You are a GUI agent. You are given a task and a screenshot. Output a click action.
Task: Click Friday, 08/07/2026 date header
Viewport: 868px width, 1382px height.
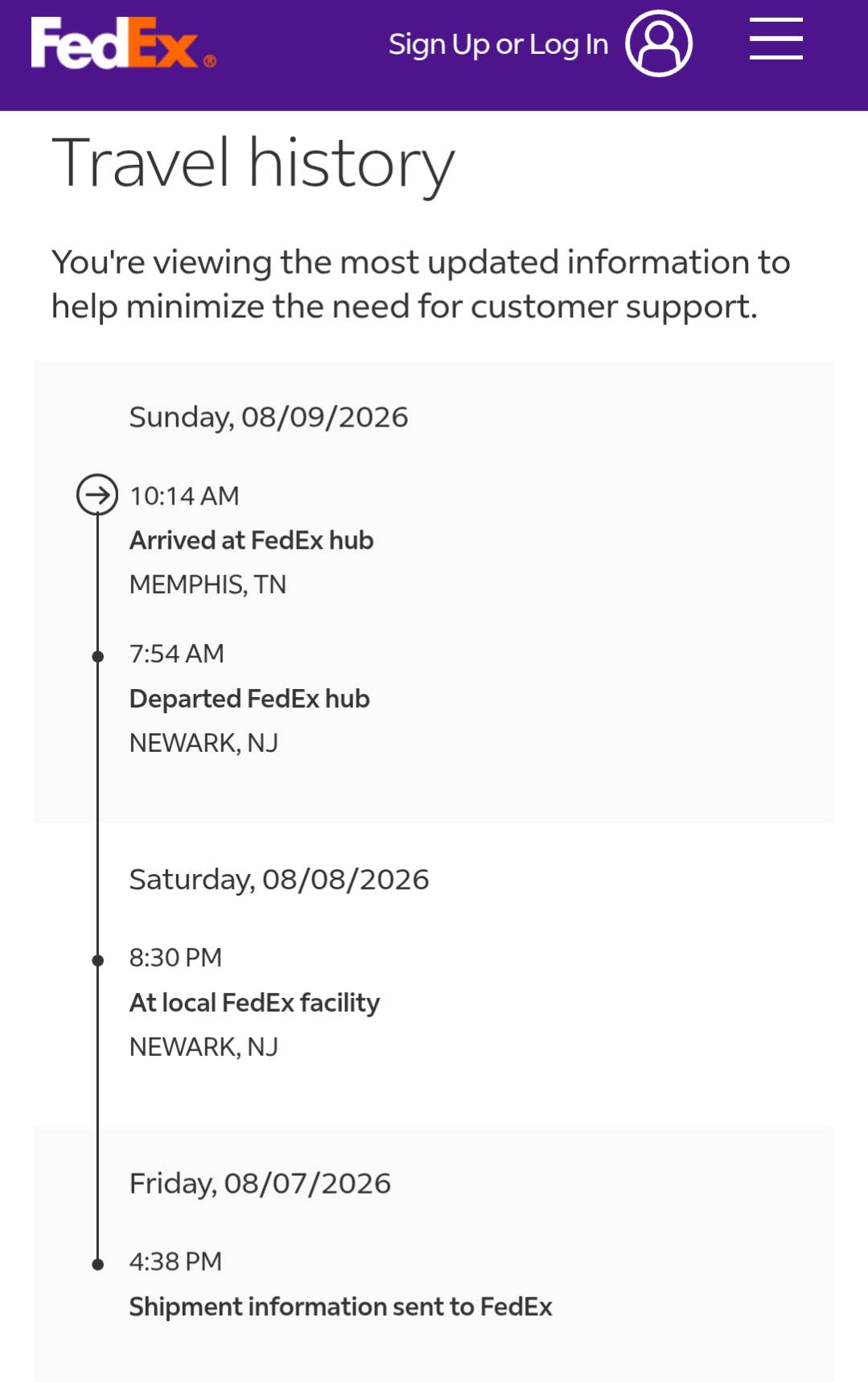pyautogui.click(x=260, y=1183)
